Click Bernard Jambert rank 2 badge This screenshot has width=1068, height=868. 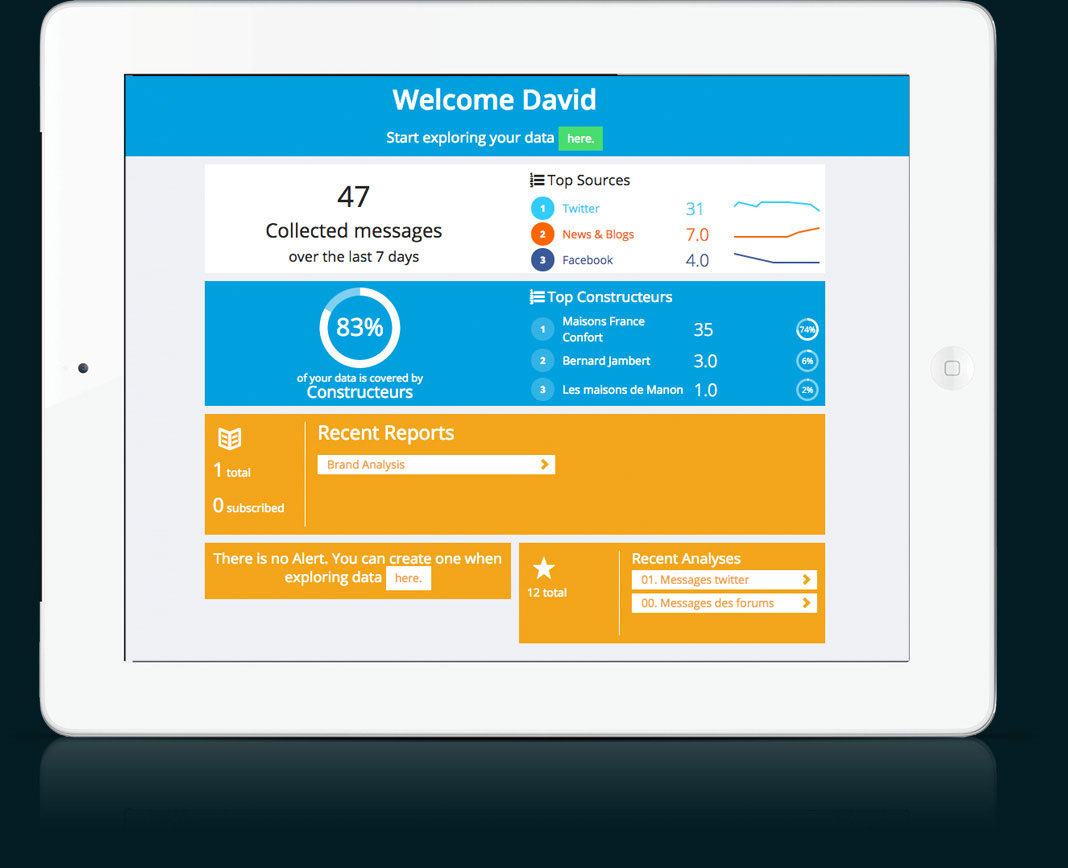tap(543, 361)
